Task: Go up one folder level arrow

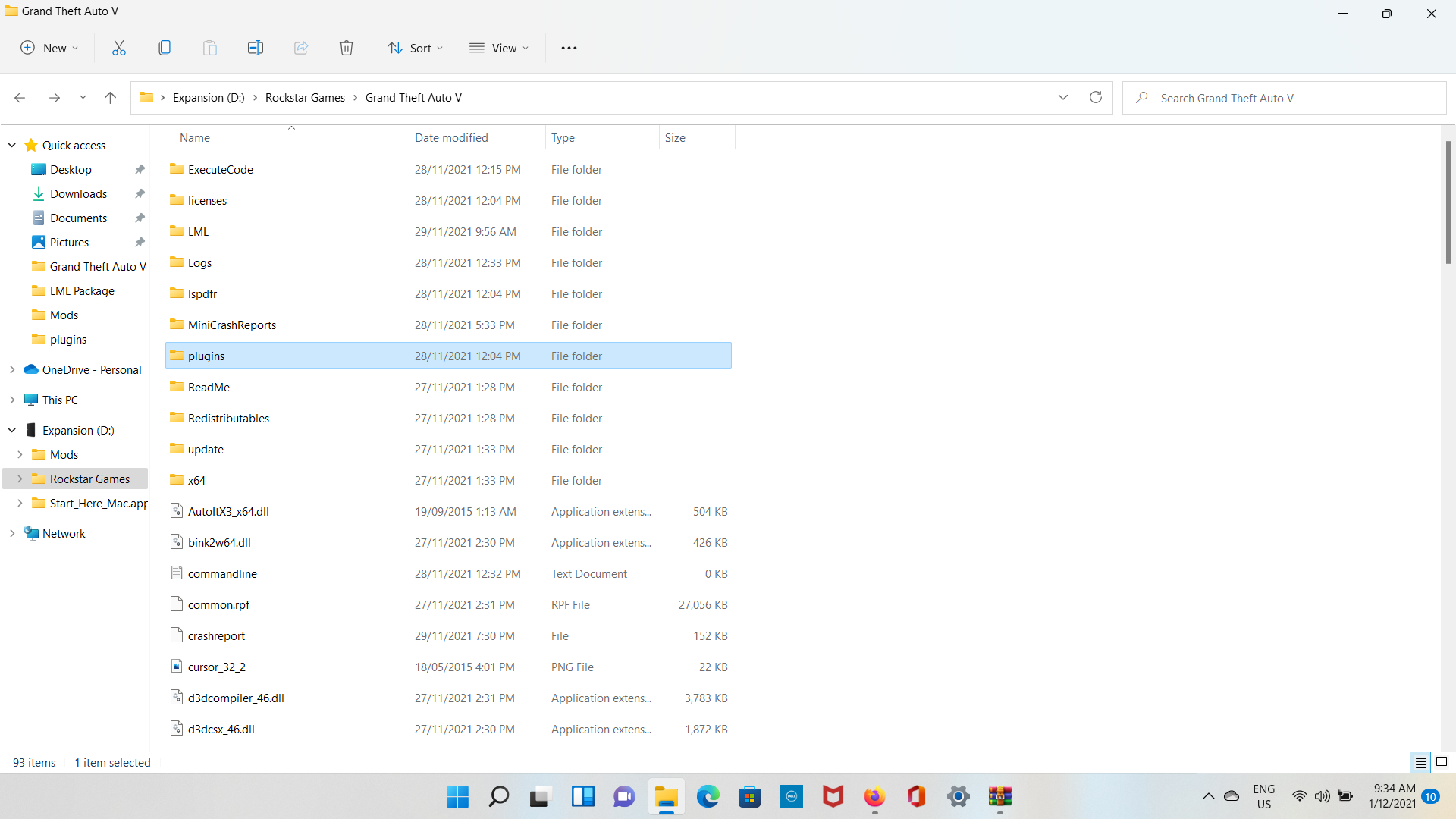Action: coord(110,97)
